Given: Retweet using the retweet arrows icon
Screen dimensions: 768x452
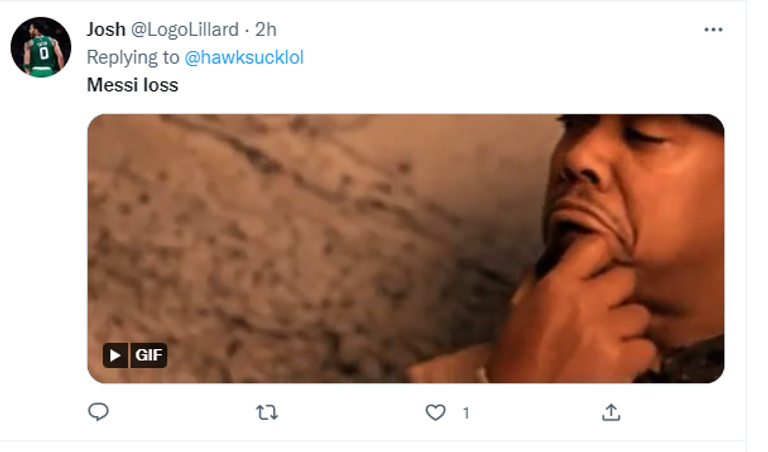Looking at the screenshot, I should pyautogui.click(x=267, y=411).
